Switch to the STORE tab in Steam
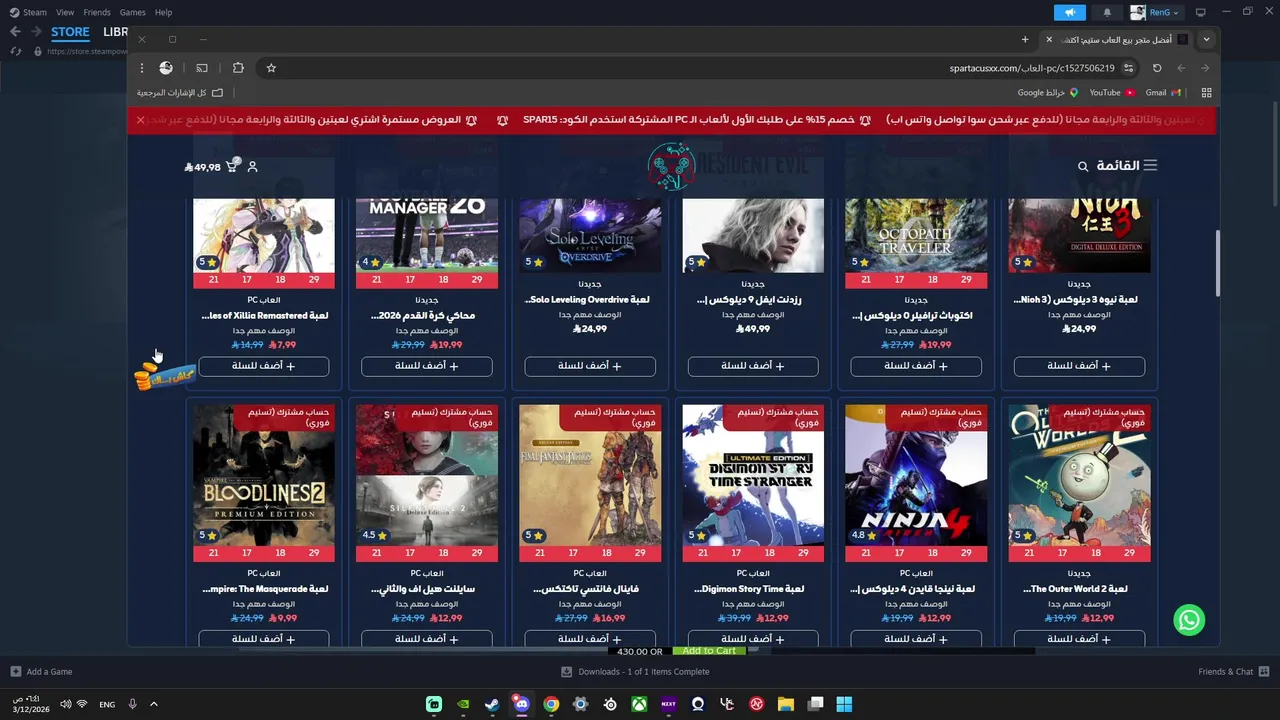 (x=70, y=32)
